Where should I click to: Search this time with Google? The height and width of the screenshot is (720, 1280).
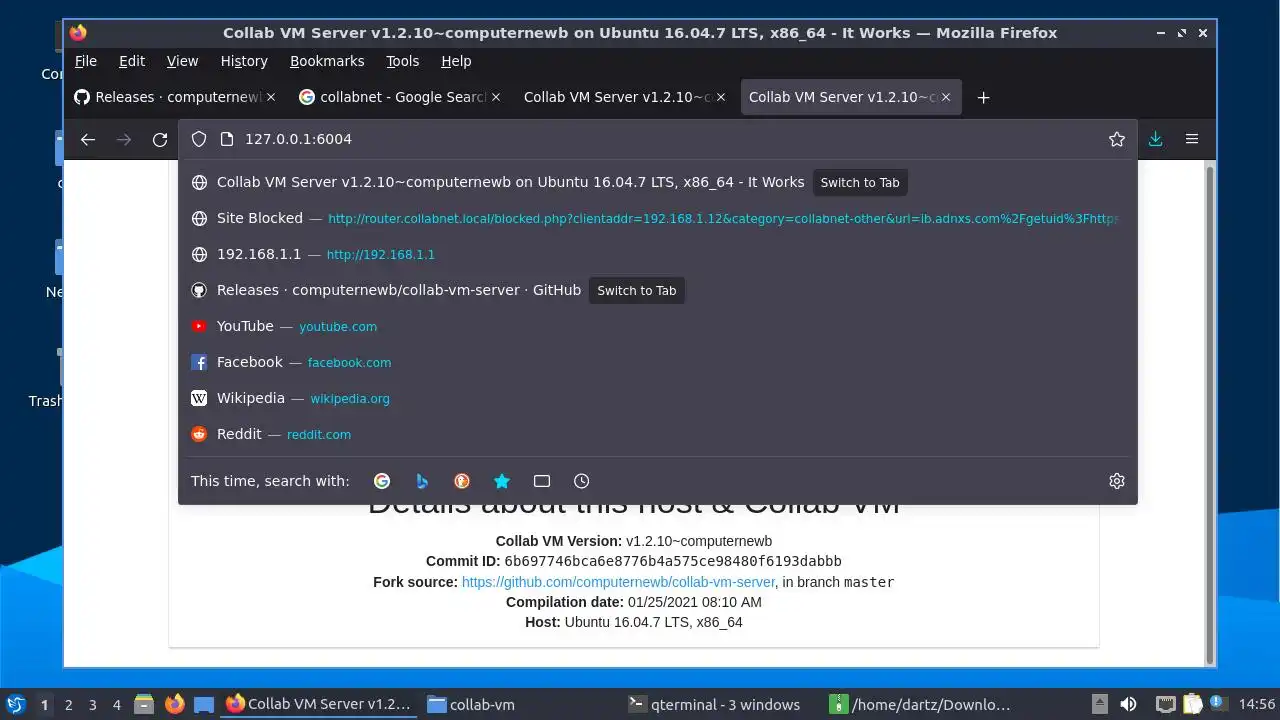point(382,481)
